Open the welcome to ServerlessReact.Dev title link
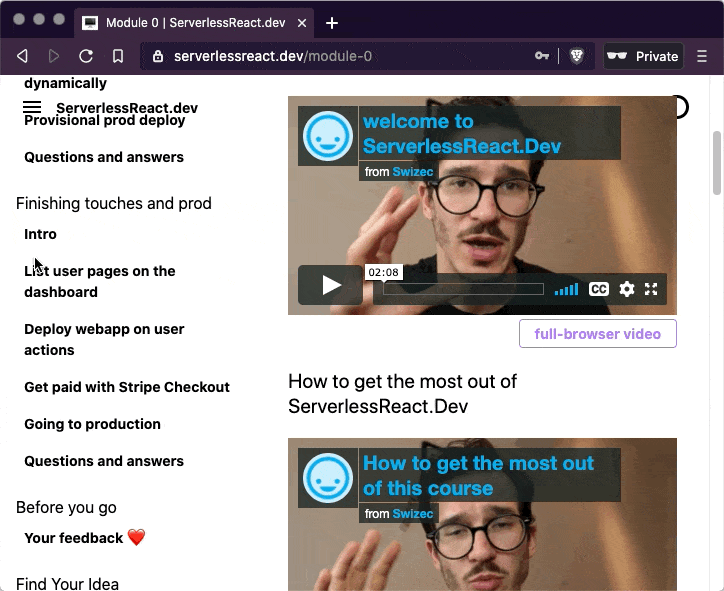This screenshot has height=591, width=724. (x=462, y=134)
